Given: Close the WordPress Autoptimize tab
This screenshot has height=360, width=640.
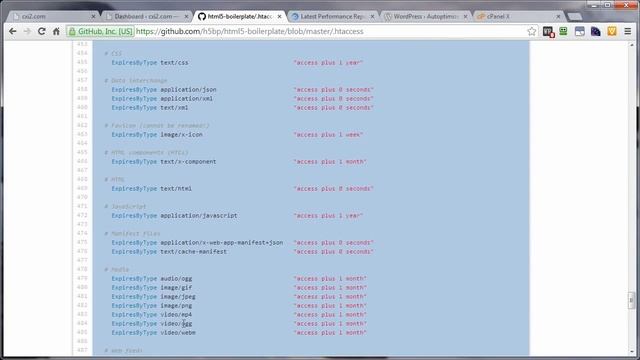Looking at the screenshot, I should pyautogui.click(x=465, y=17).
